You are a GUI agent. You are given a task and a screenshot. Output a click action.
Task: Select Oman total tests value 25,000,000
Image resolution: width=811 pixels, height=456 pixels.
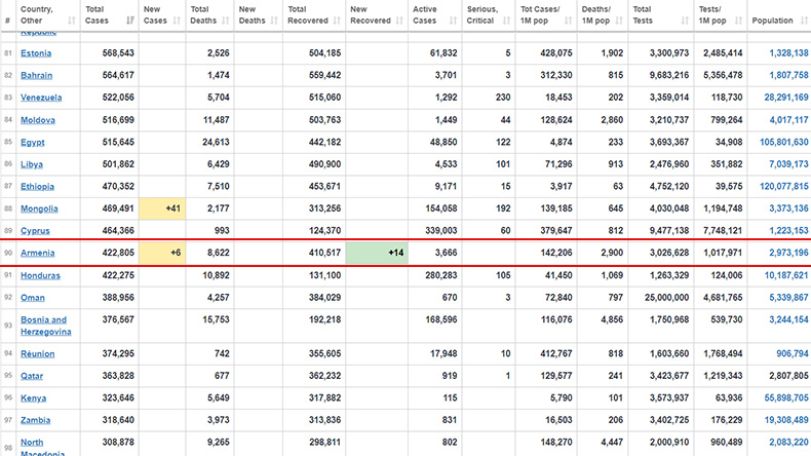[x=667, y=298]
